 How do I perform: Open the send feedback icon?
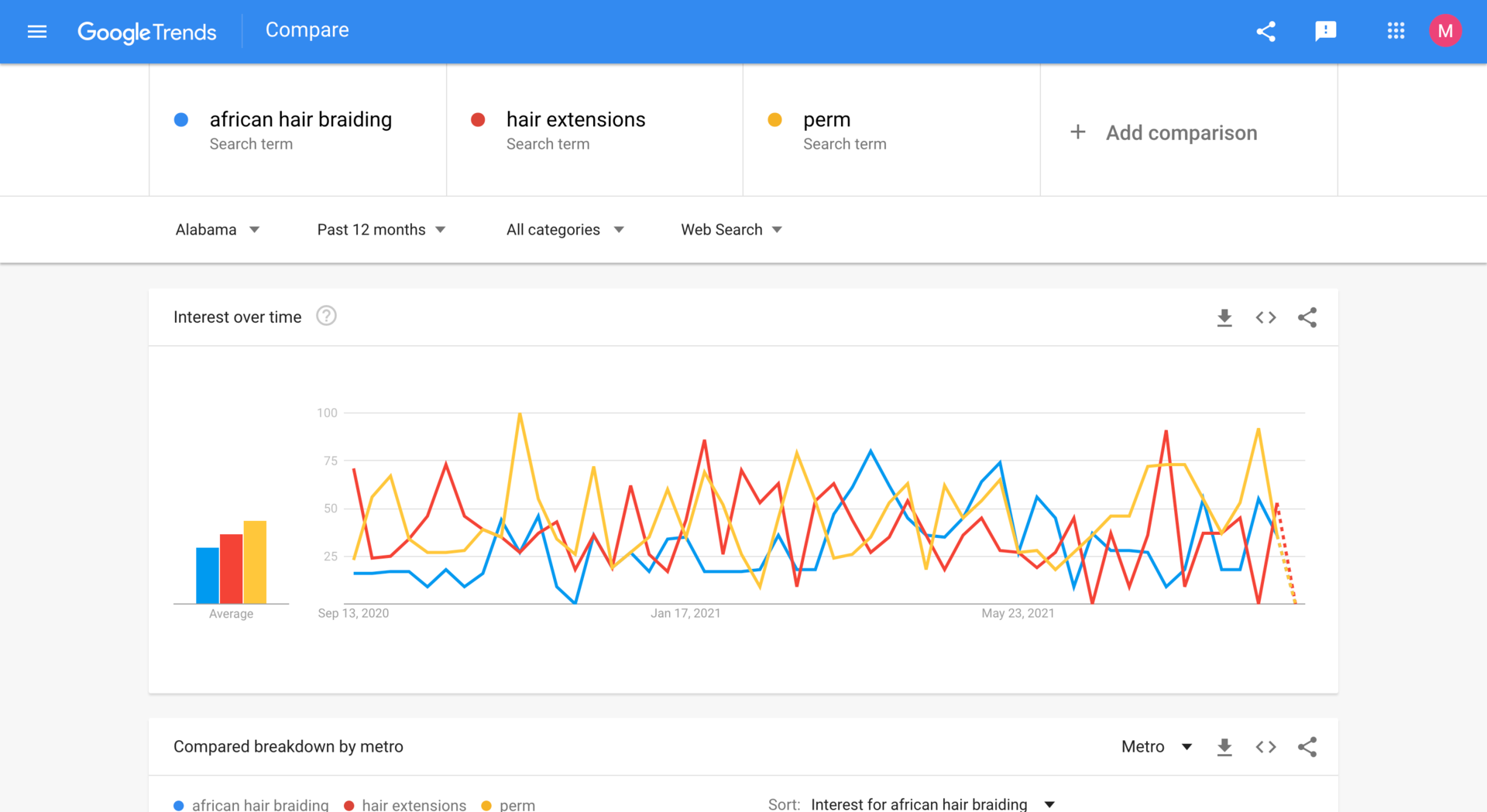(x=1325, y=31)
